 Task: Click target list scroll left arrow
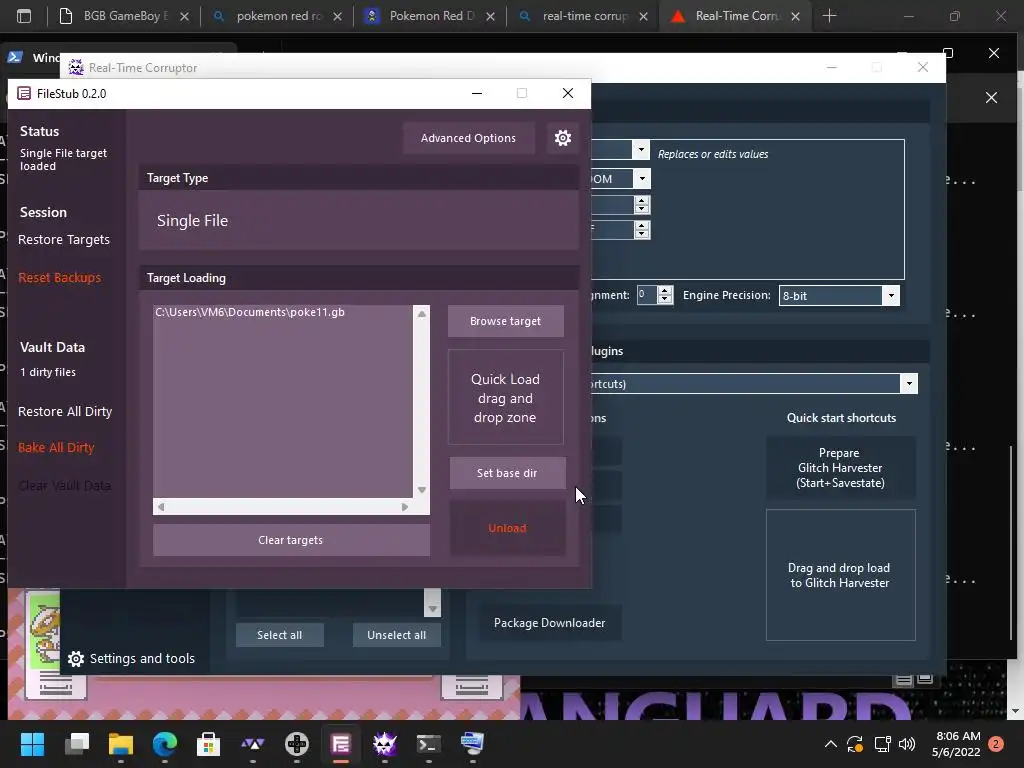pyautogui.click(x=161, y=507)
